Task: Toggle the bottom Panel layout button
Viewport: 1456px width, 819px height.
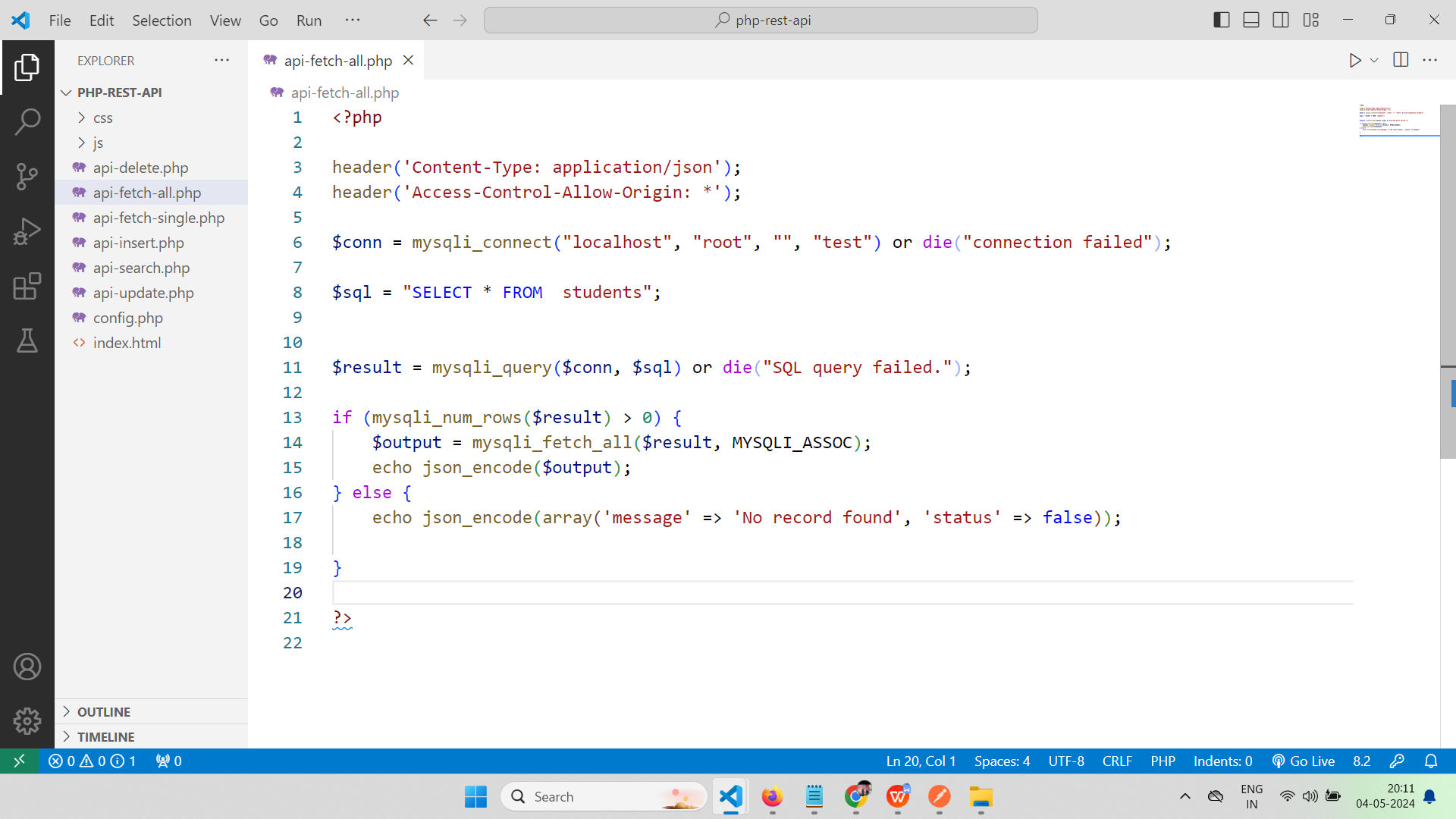Action: click(1251, 20)
